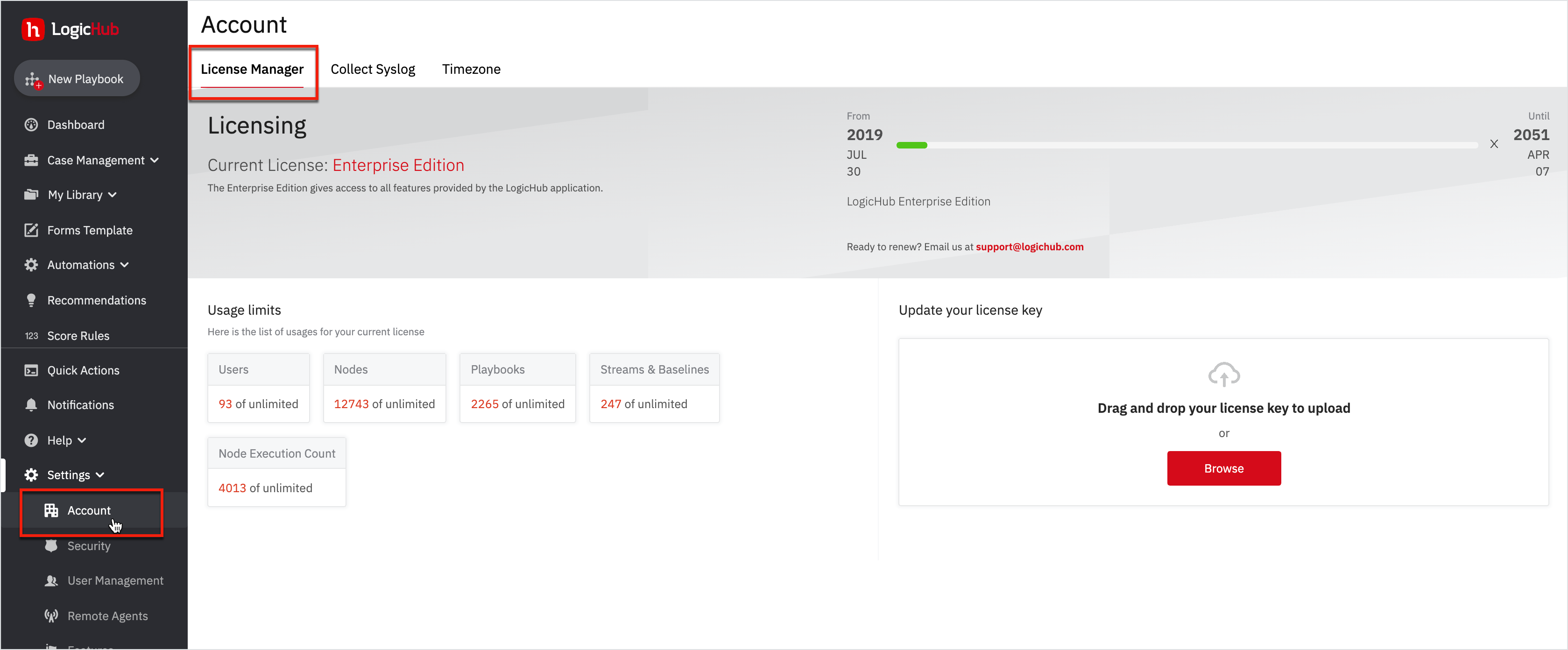Click the Recommendations lightbulb icon
Screen dimensions: 1568x650
(31, 300)
